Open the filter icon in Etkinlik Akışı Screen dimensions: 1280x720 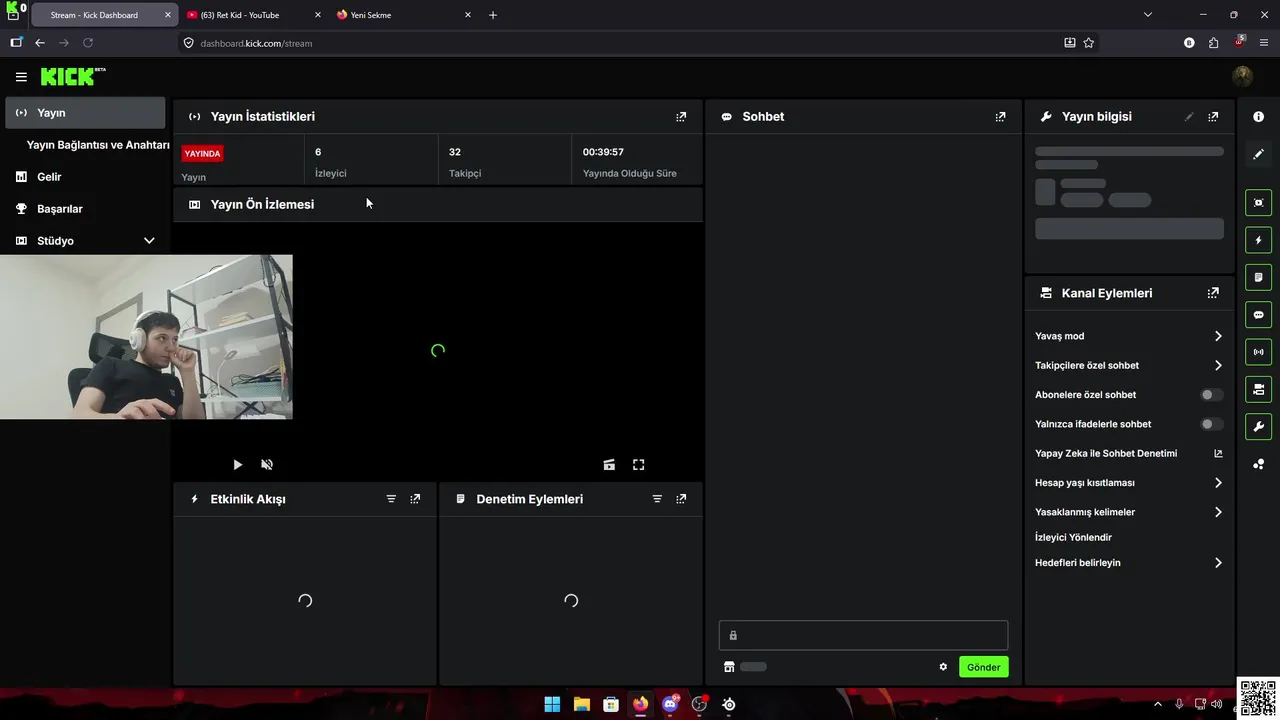[x=391, y=499]
